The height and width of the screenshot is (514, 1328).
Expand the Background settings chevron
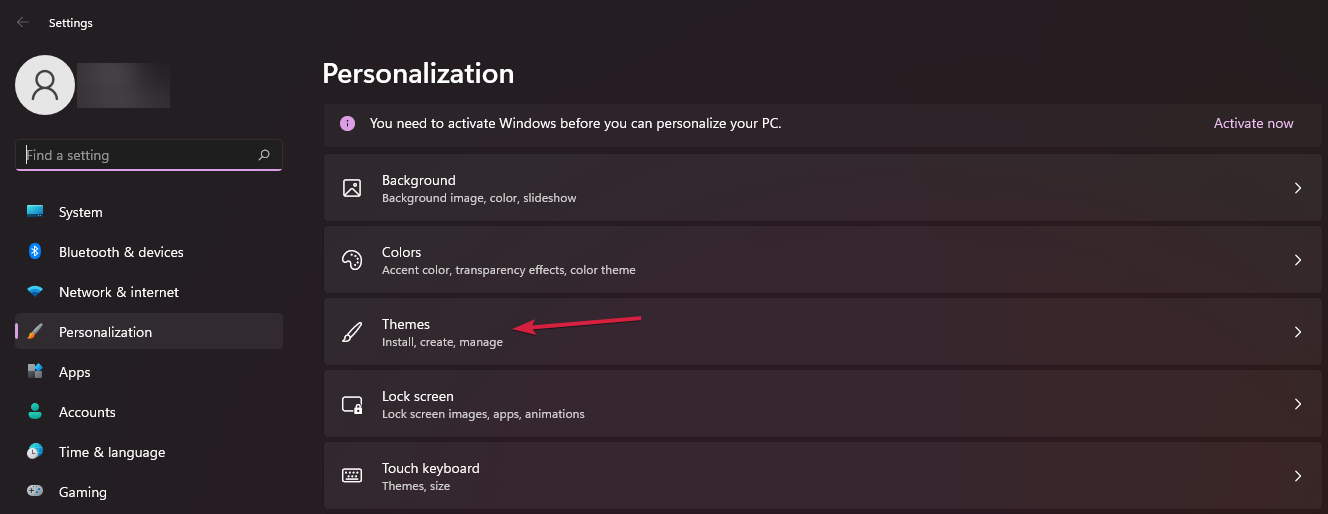pyautogui.click(x=1298, y=188)
